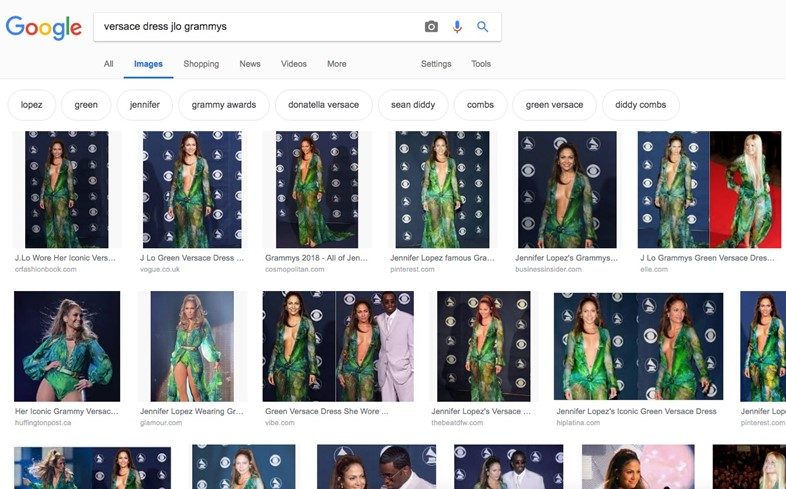
Task: Click 'J.Lo Wore Her Iconic Vers...' caption
Action: point(65,258)
